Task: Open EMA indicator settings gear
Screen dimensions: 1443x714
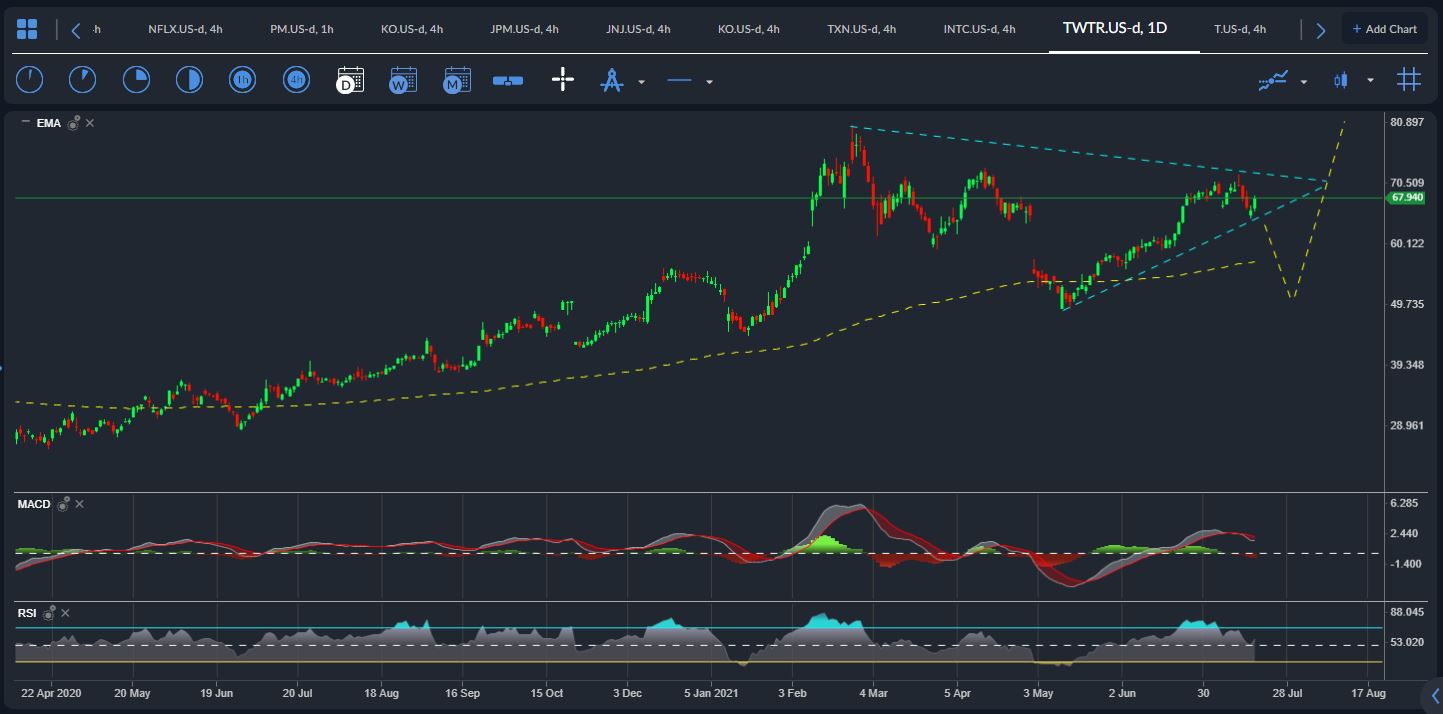Action: [x=73, y=123]
